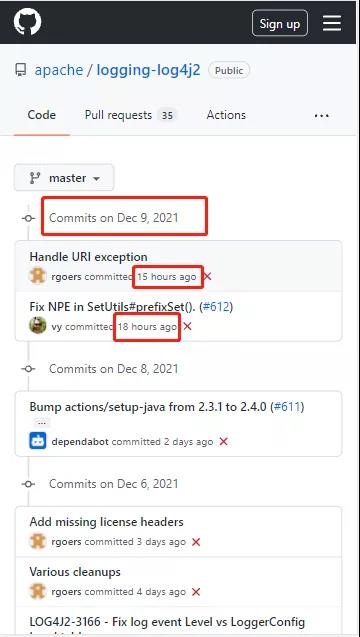Open the master branch dropdown
Screen dimensions: 360x637
point(64,178)
